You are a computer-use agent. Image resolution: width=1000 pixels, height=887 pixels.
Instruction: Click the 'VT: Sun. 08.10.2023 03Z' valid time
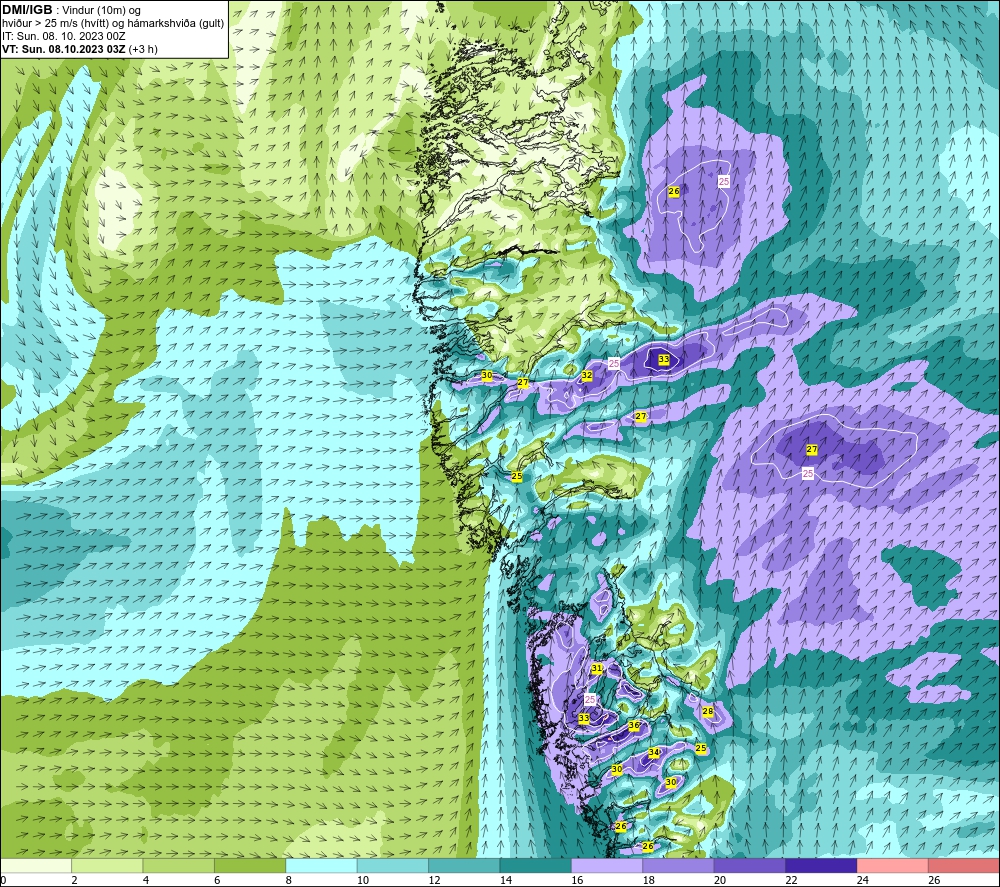[x=64, y=49]
